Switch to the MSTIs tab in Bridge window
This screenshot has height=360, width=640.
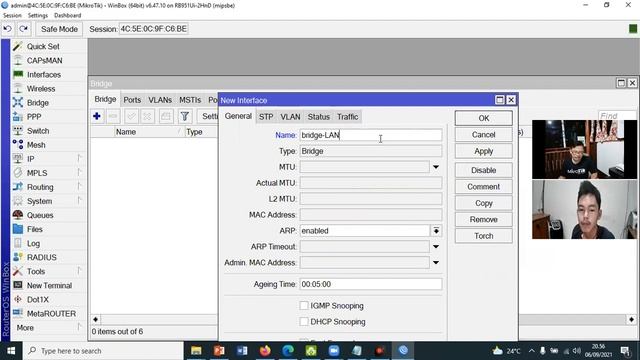190,100
